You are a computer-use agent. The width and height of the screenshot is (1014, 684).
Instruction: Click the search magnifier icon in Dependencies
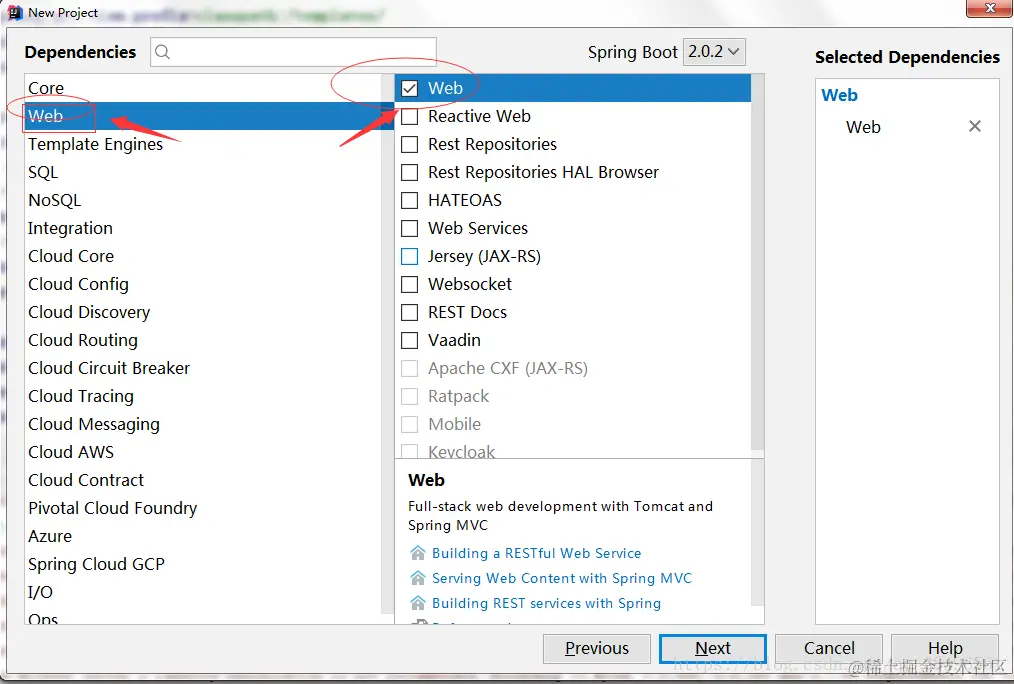coord(162,52)
